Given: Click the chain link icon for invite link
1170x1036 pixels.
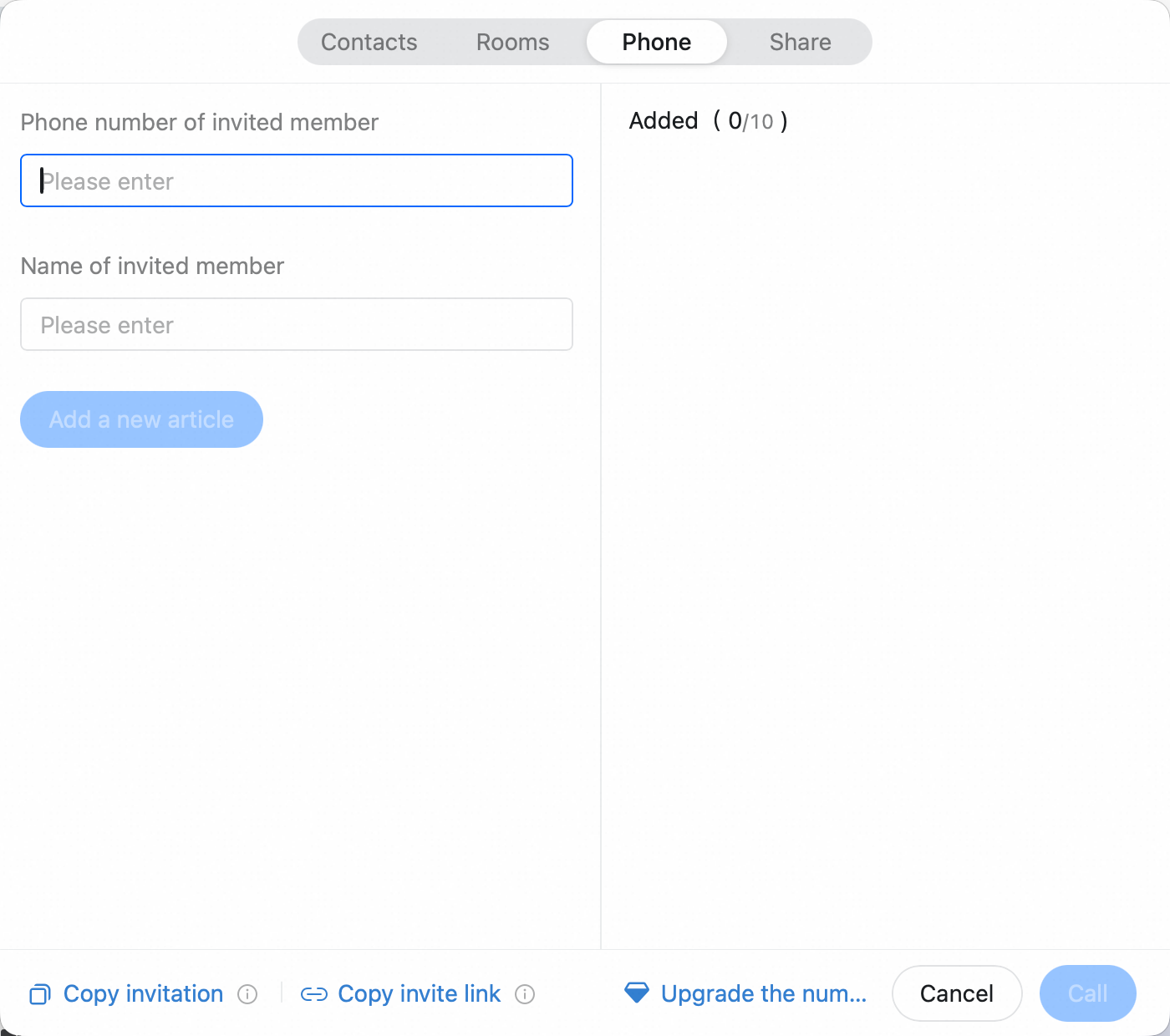Looking at the screenshot, I should pyautogui.click(x=314, y=994).
